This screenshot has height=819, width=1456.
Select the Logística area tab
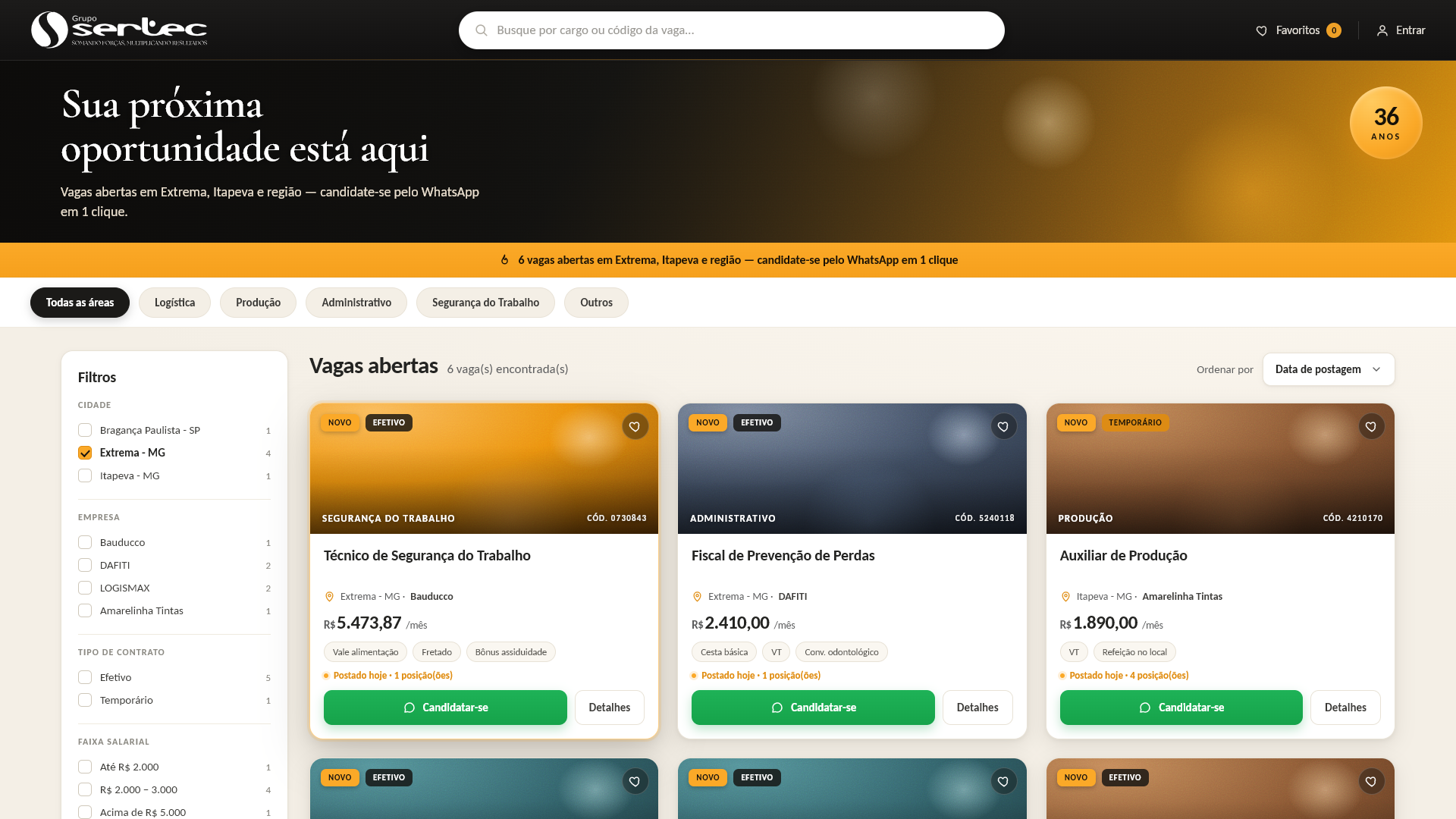[x=174, y=303]
